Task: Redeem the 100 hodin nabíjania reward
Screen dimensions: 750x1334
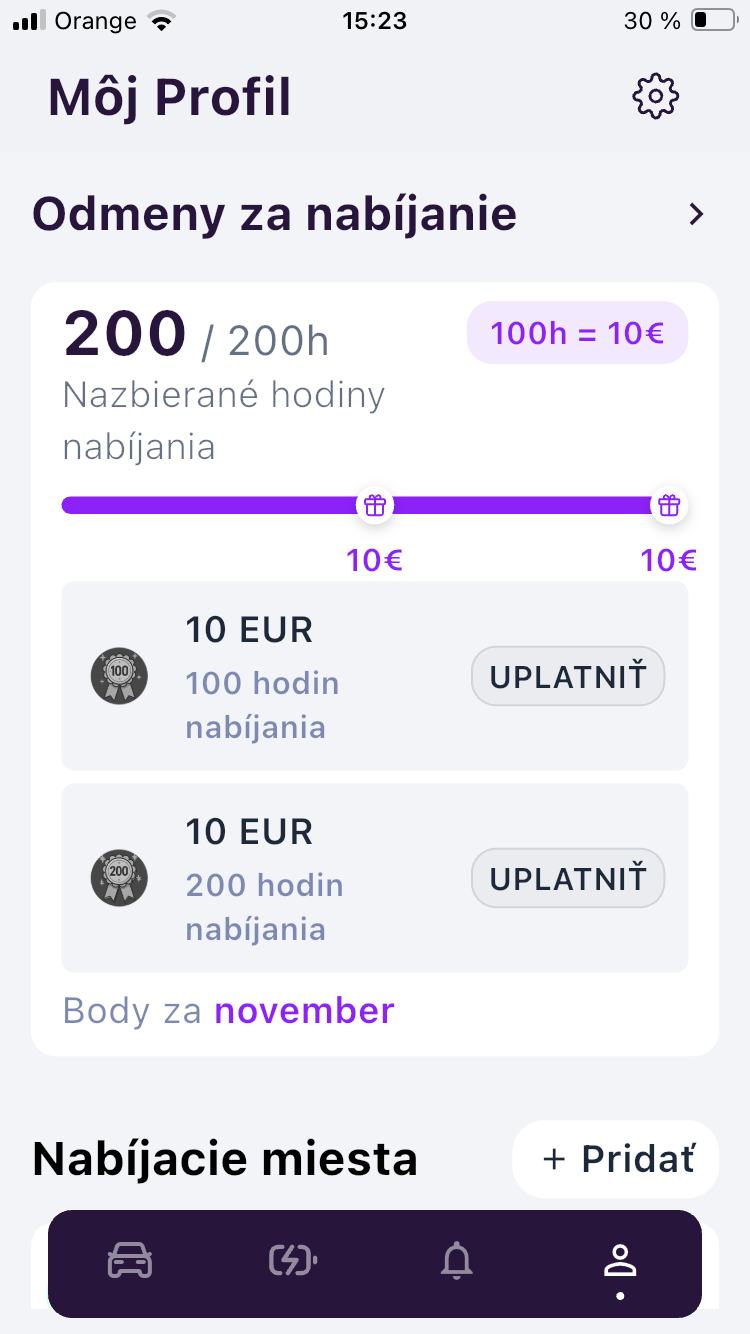Action: click(x=567, y=677)
